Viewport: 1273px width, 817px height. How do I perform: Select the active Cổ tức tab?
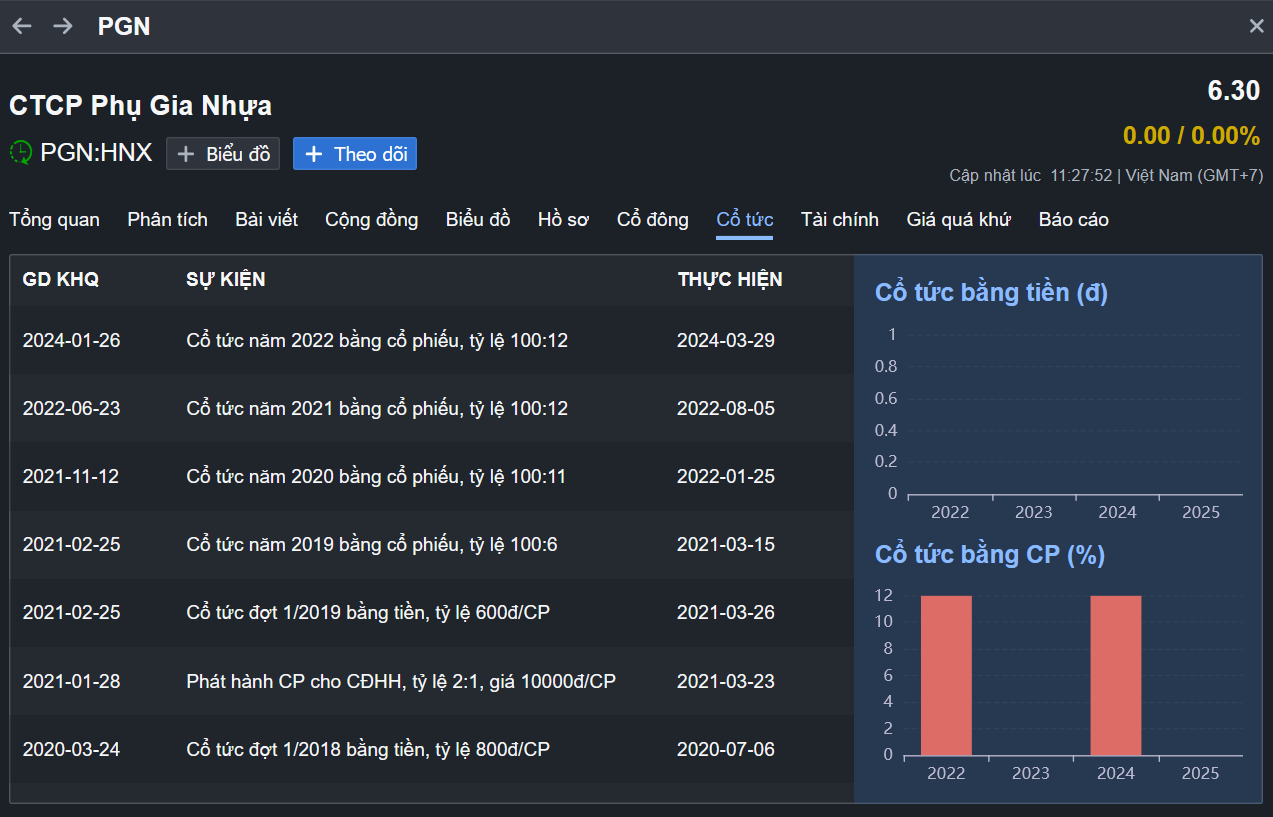pyautogui.click(x=745, y=219)
